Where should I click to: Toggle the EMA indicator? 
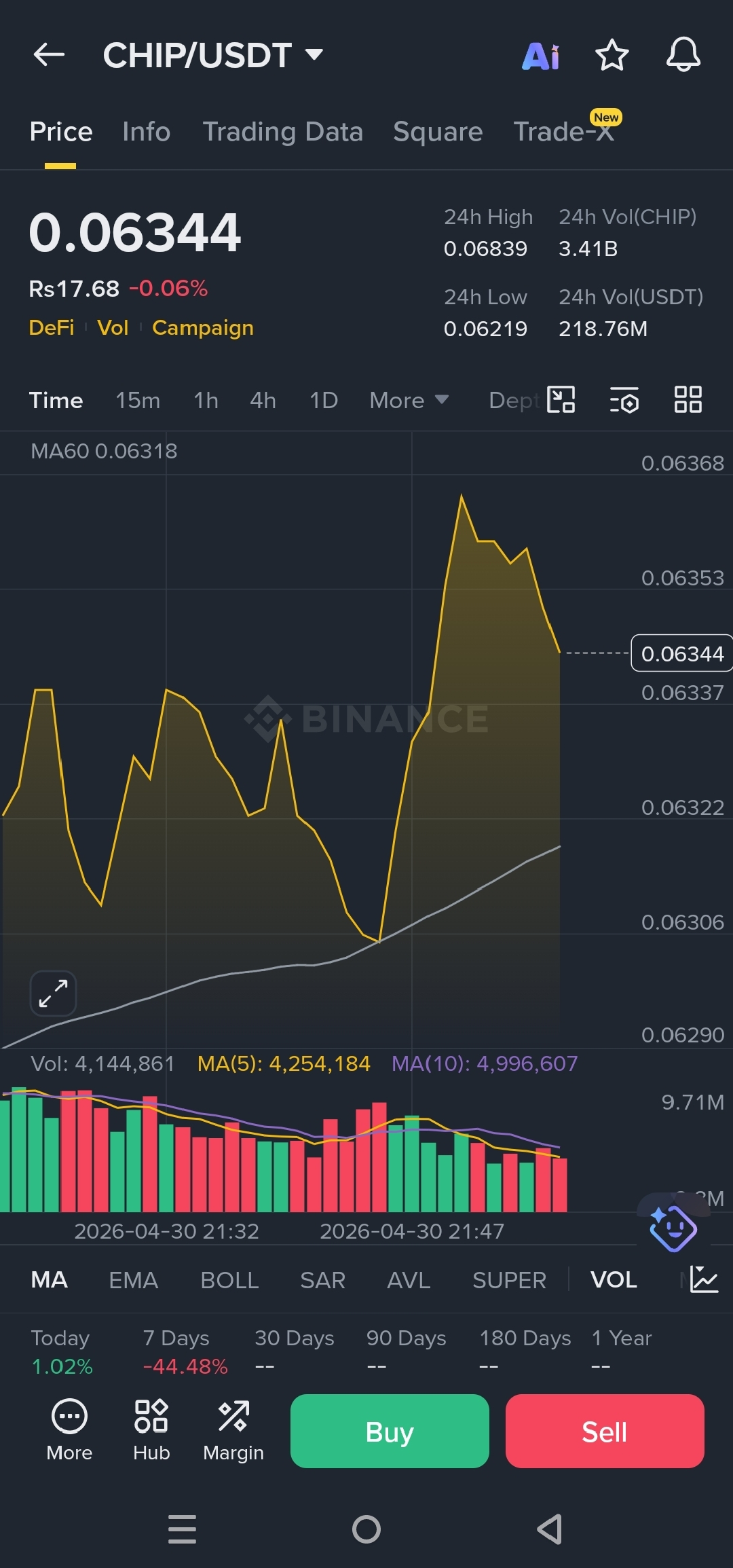coord(134,1279)
